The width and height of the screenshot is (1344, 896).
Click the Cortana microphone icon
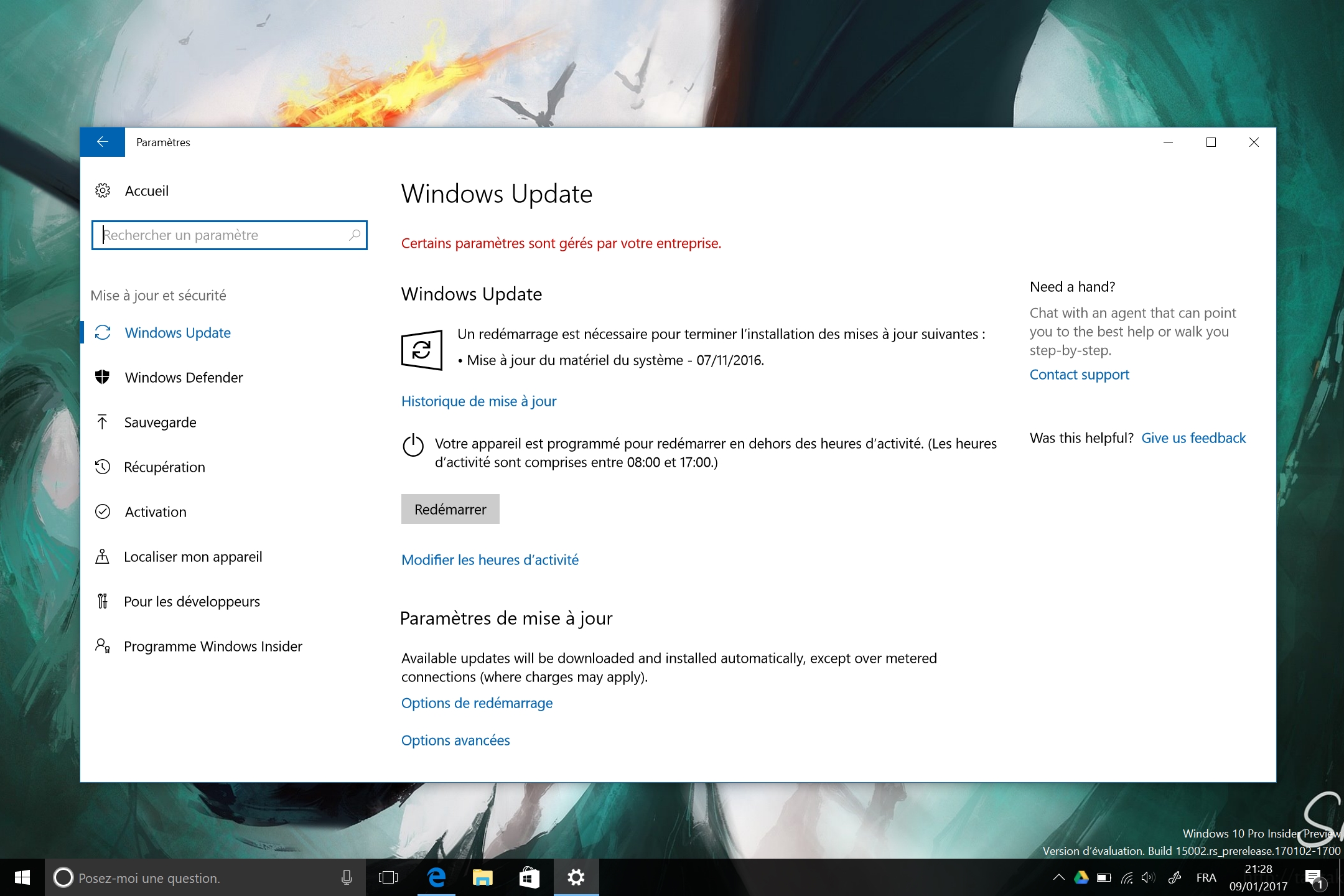coord(347,878)
